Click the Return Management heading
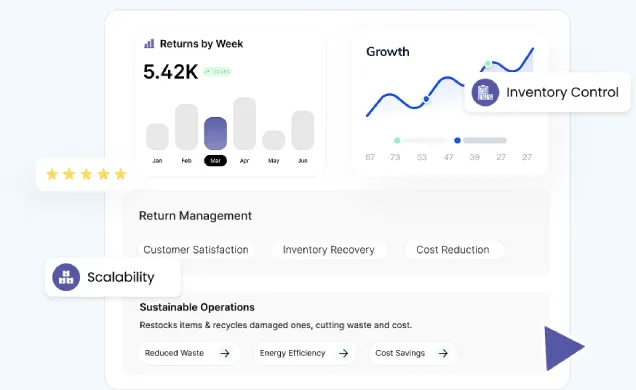The height and width of the screenshot is (390, 636). (196, 216)
